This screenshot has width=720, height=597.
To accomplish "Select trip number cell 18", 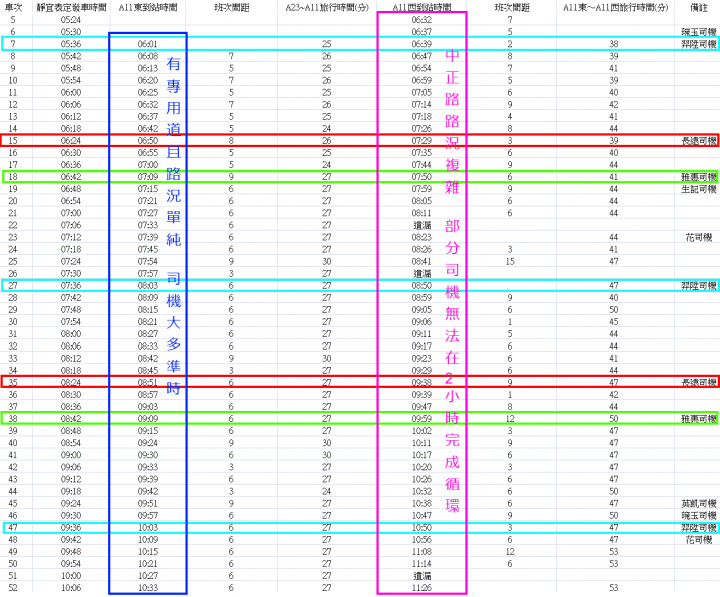I will click(13, 177).
